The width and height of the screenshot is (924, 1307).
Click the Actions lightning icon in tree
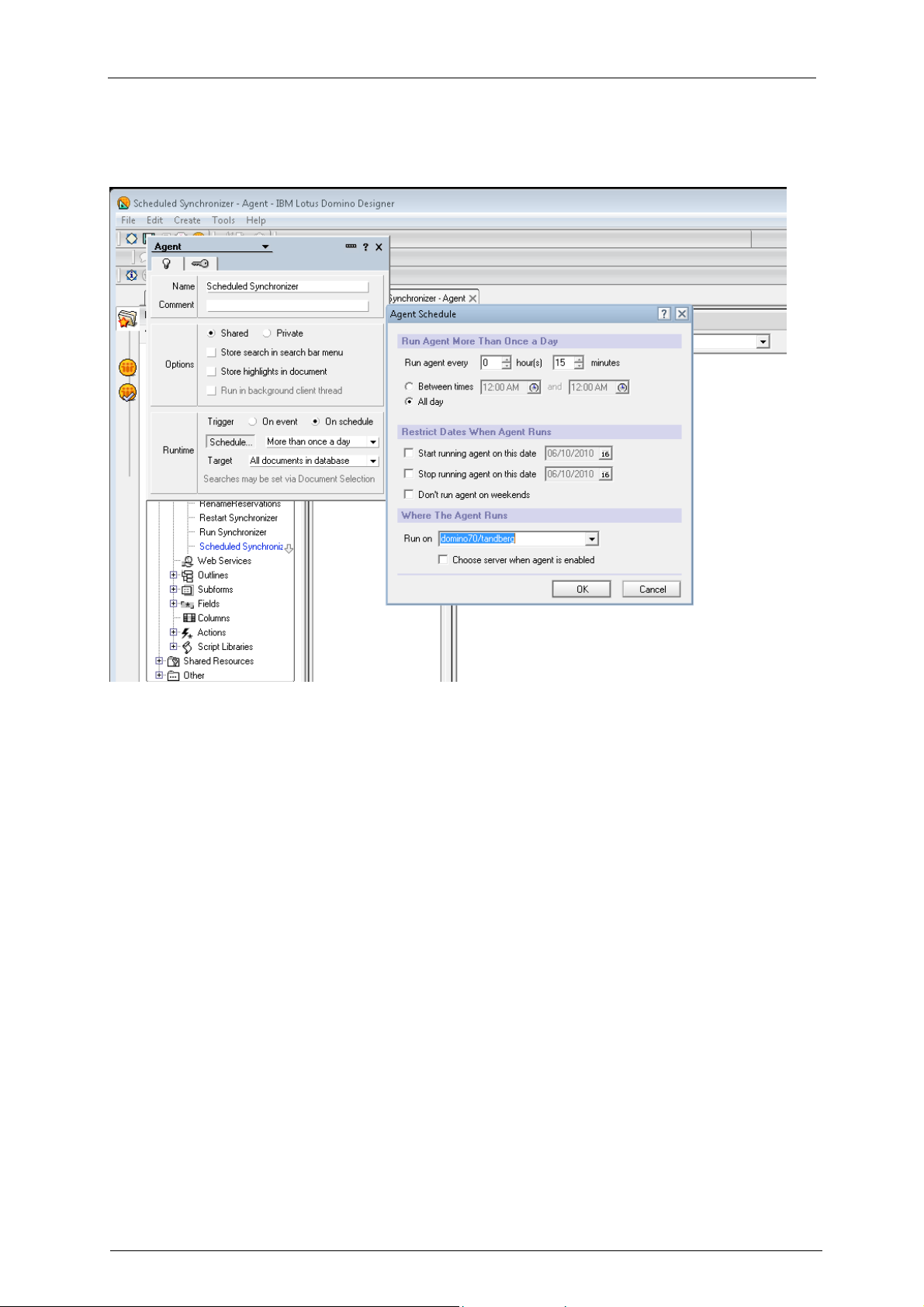188,633
